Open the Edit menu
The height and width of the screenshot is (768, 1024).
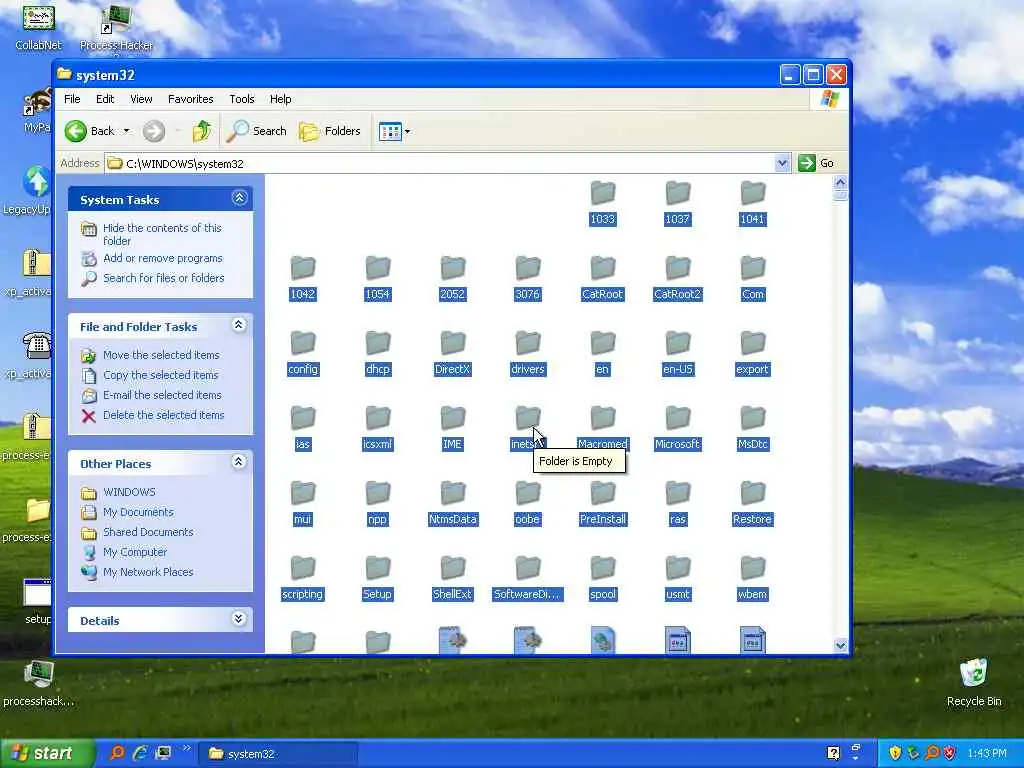pos(104,99)
